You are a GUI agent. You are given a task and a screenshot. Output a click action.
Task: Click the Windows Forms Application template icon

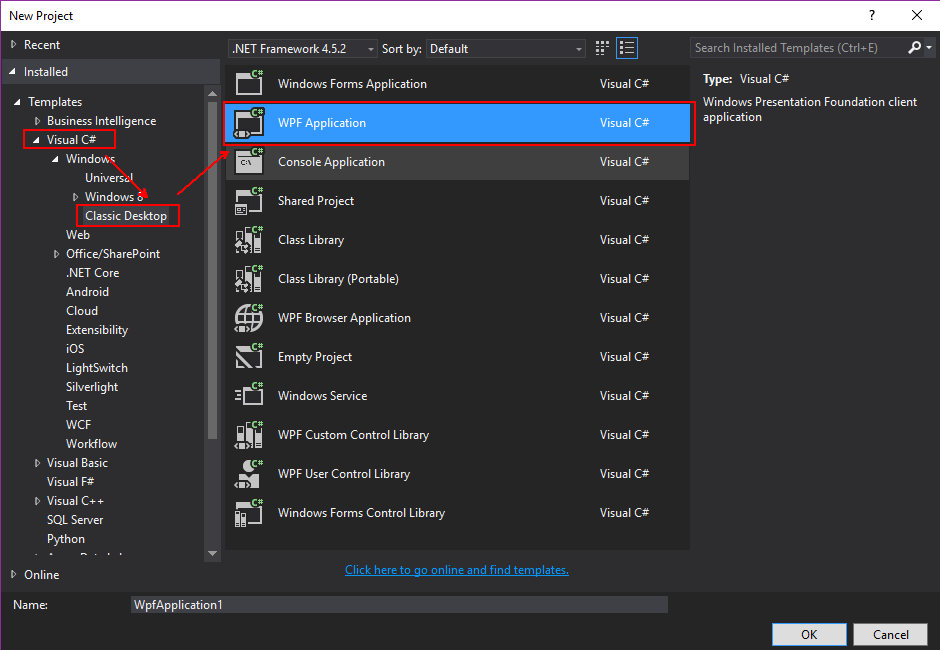pos(248,84)
